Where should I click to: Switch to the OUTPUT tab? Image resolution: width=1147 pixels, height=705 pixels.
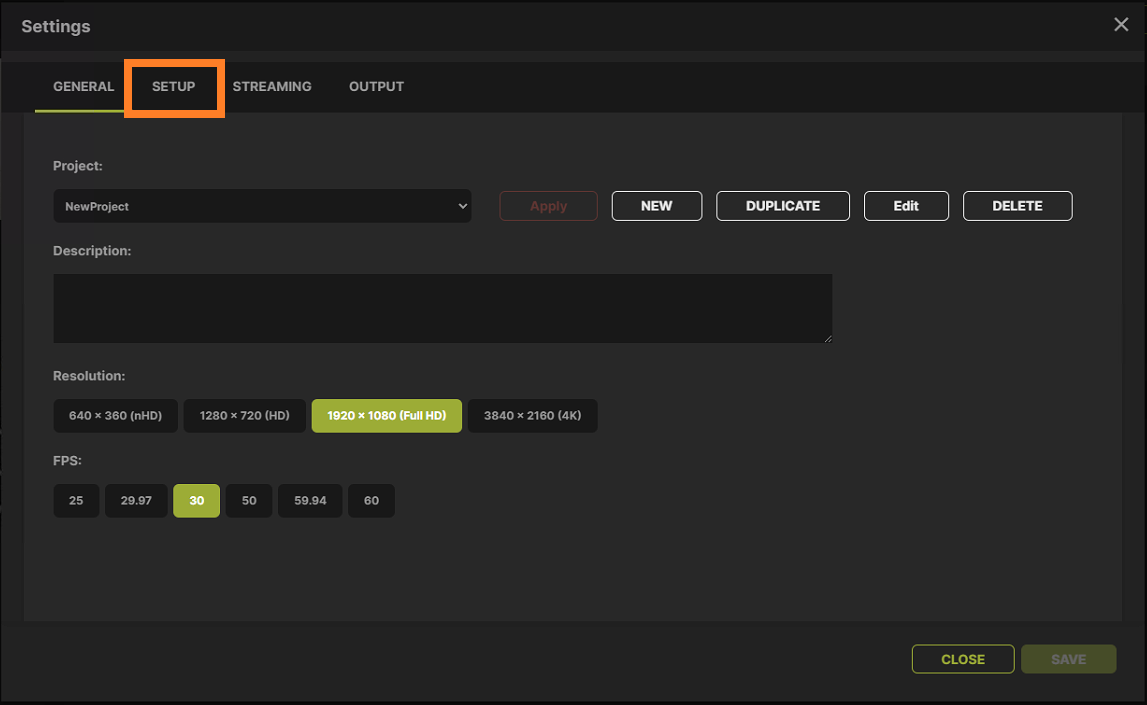click(376, 87)
